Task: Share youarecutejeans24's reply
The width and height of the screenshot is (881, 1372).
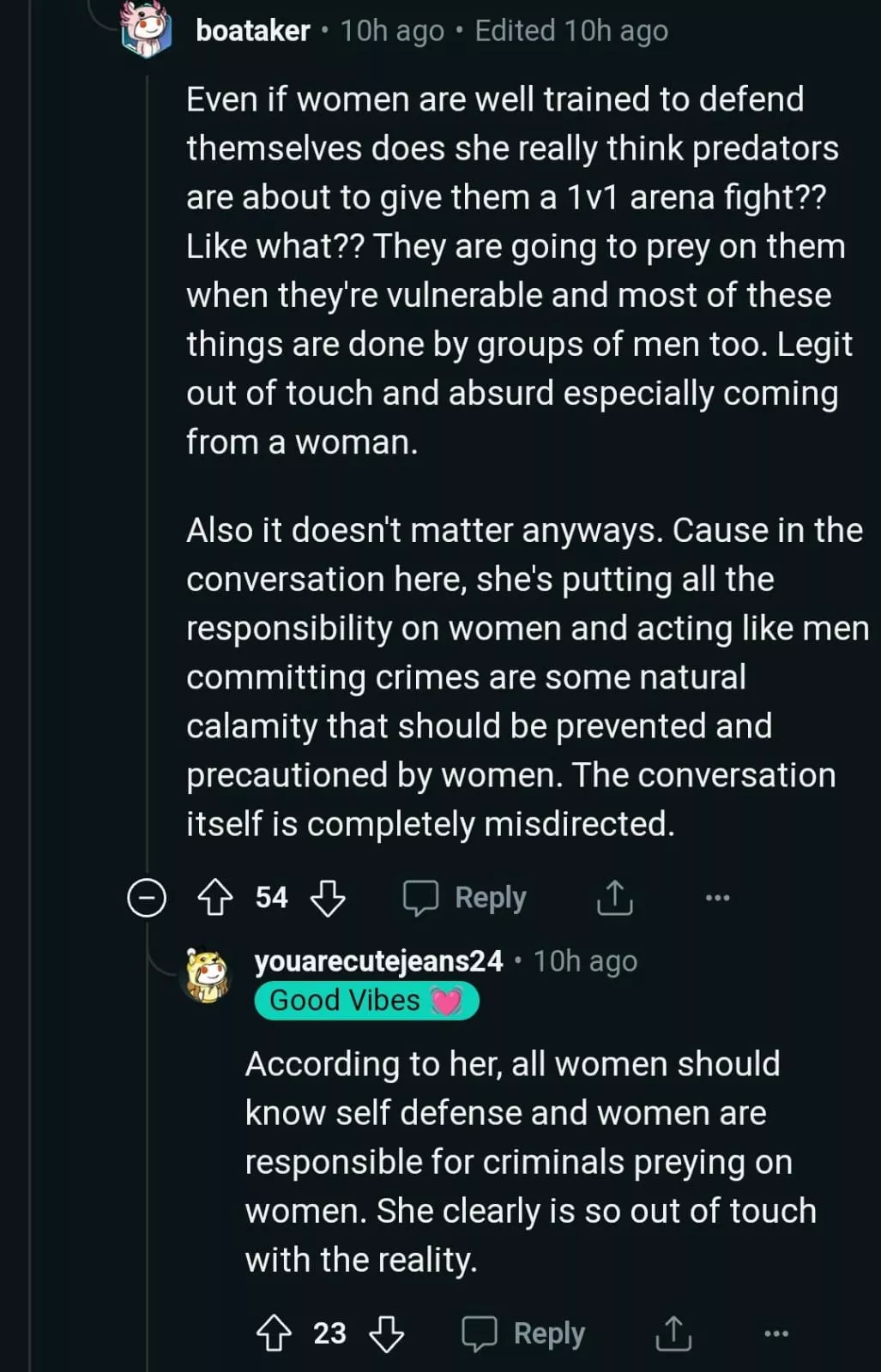Action: tap(673, 1333)
